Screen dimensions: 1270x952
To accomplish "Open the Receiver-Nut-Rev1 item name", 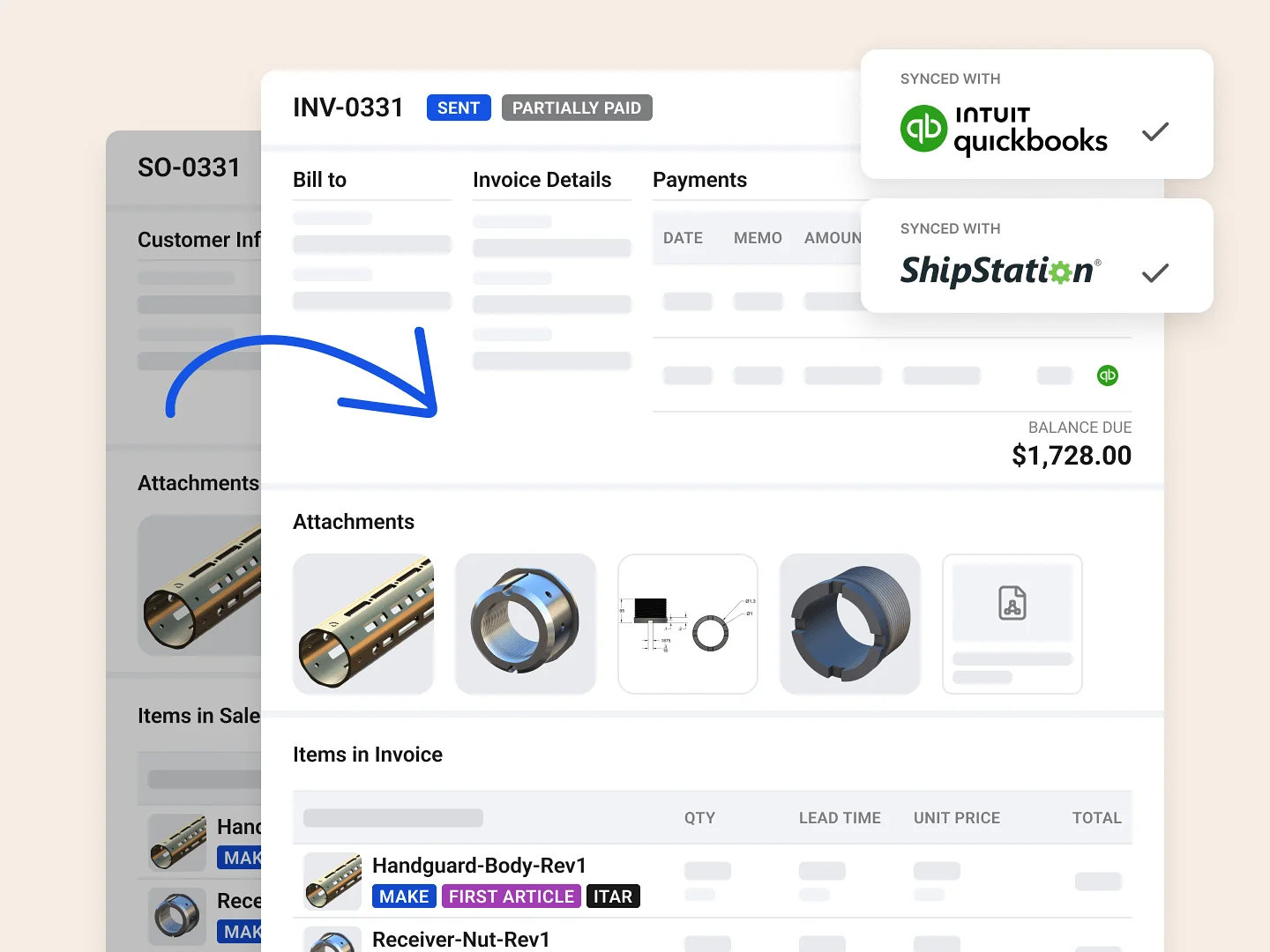I will tap(461, 940).
